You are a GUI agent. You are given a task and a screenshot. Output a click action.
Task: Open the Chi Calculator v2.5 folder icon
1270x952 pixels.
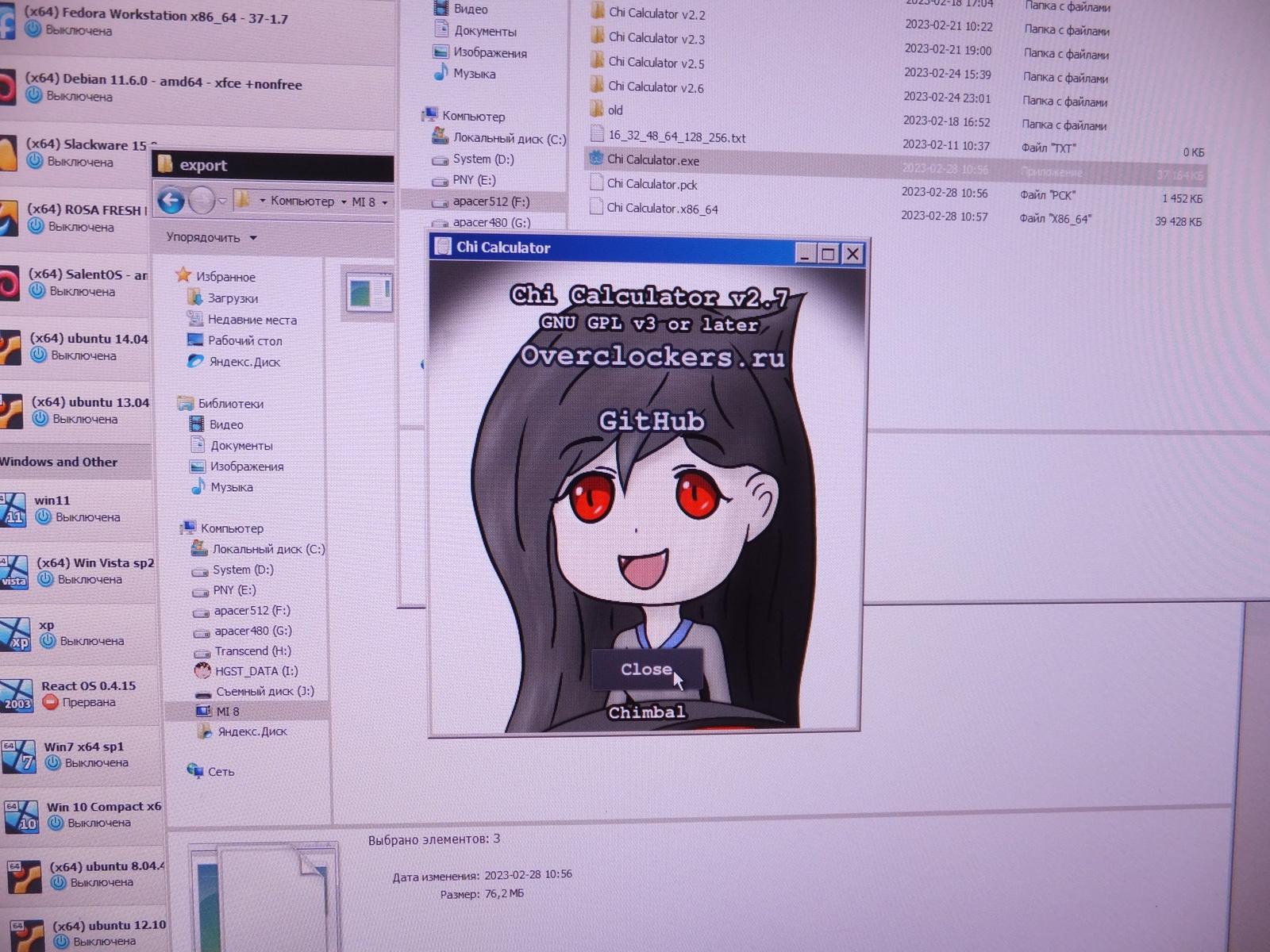(598, 60)
